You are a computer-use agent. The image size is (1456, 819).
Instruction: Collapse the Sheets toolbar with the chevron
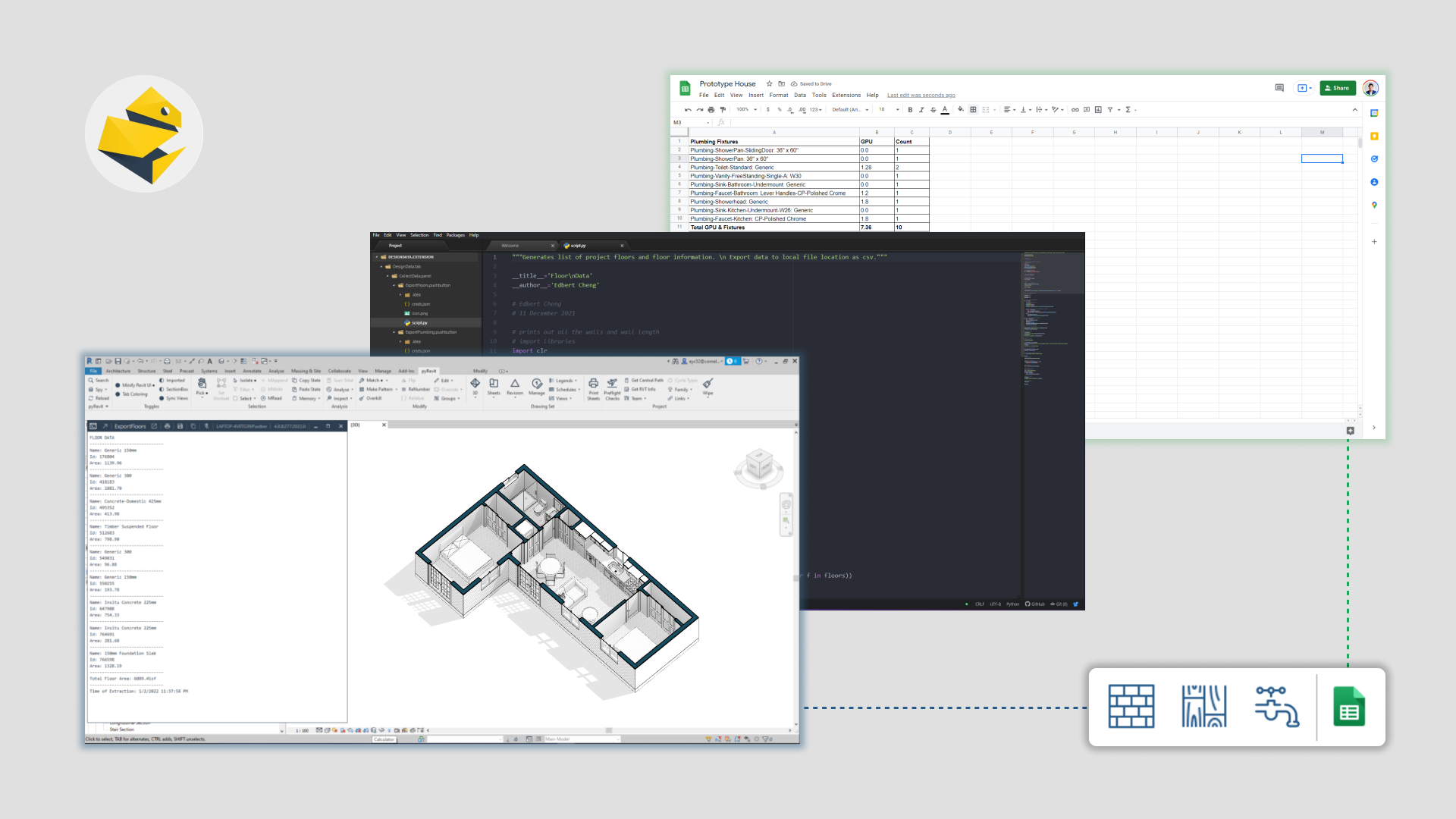point(1355,110)
